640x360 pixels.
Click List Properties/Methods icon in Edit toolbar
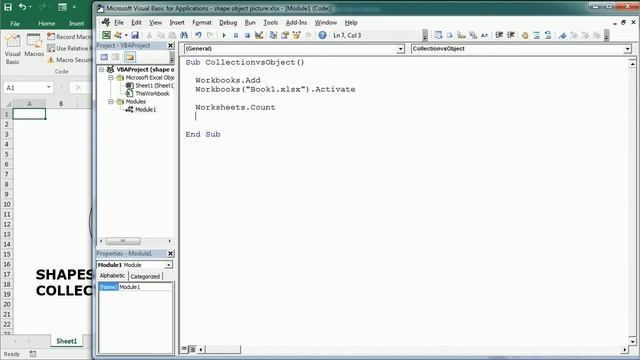coord(438,36)
